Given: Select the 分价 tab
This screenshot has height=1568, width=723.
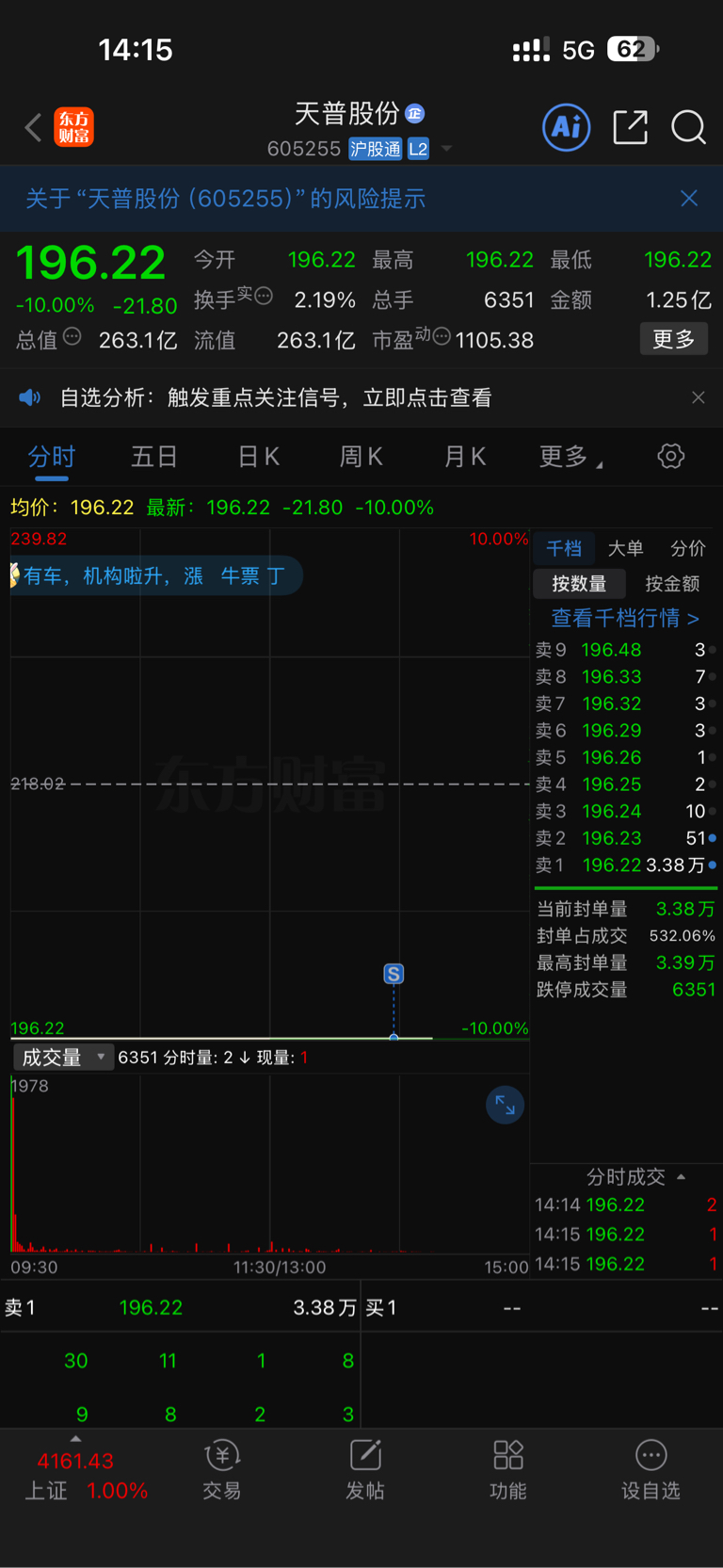Looking at the screenshot, I should pos(687,548).
